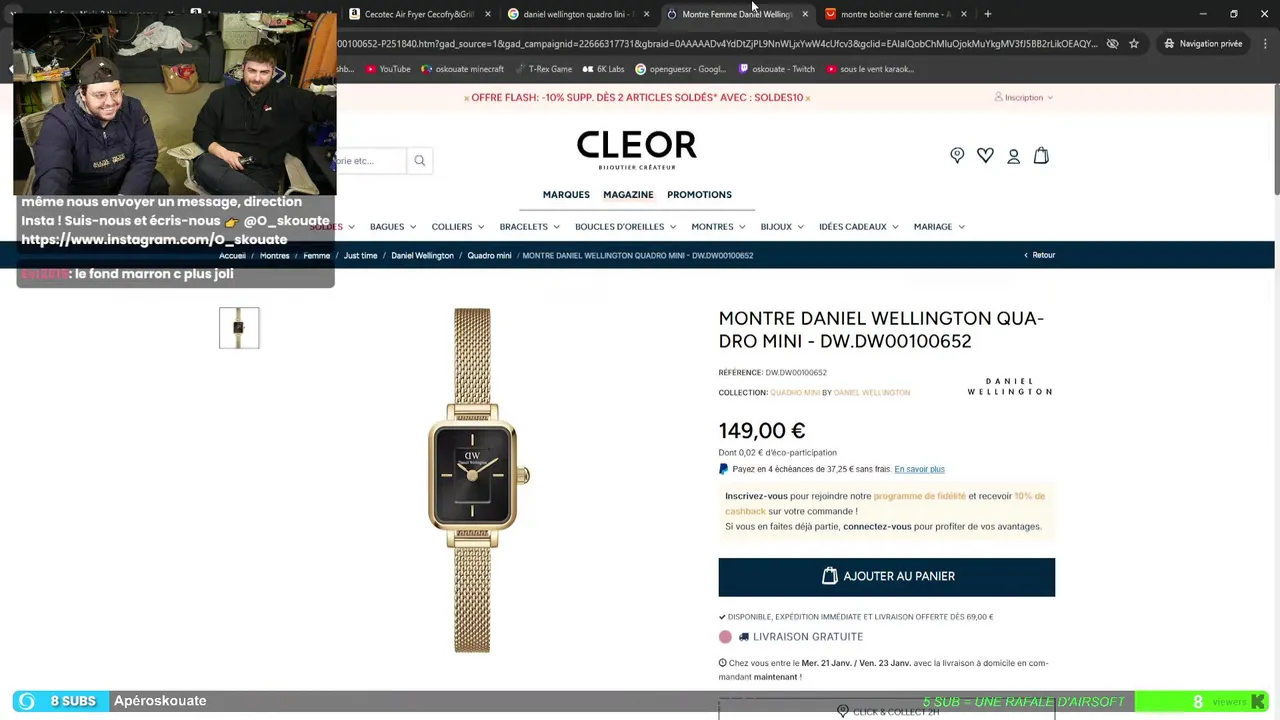Open the shopping bag cart icon

coord(1041,155)
